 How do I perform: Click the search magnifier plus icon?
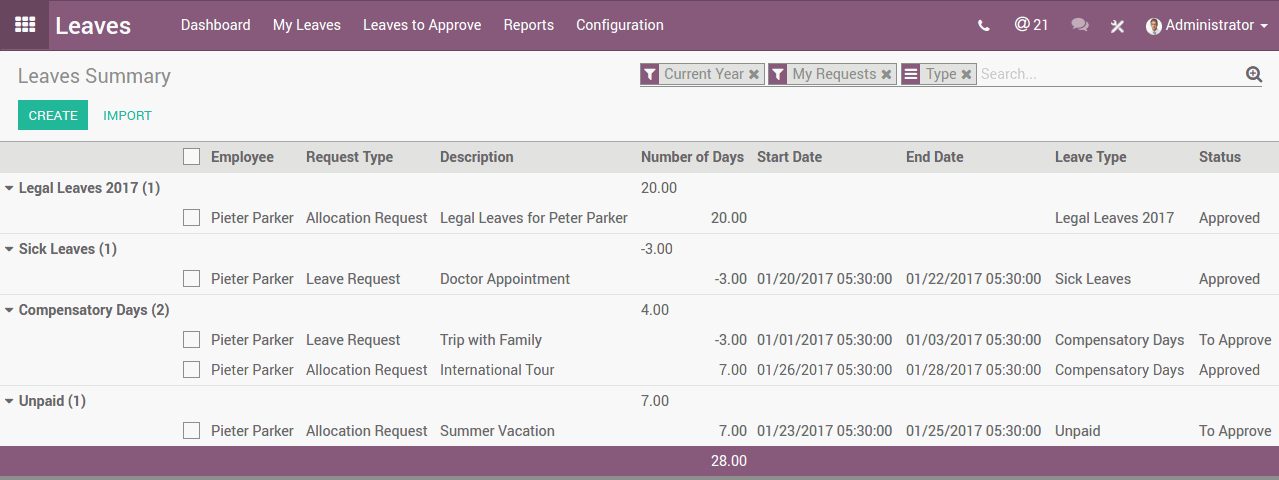[x=1254, y=74]
